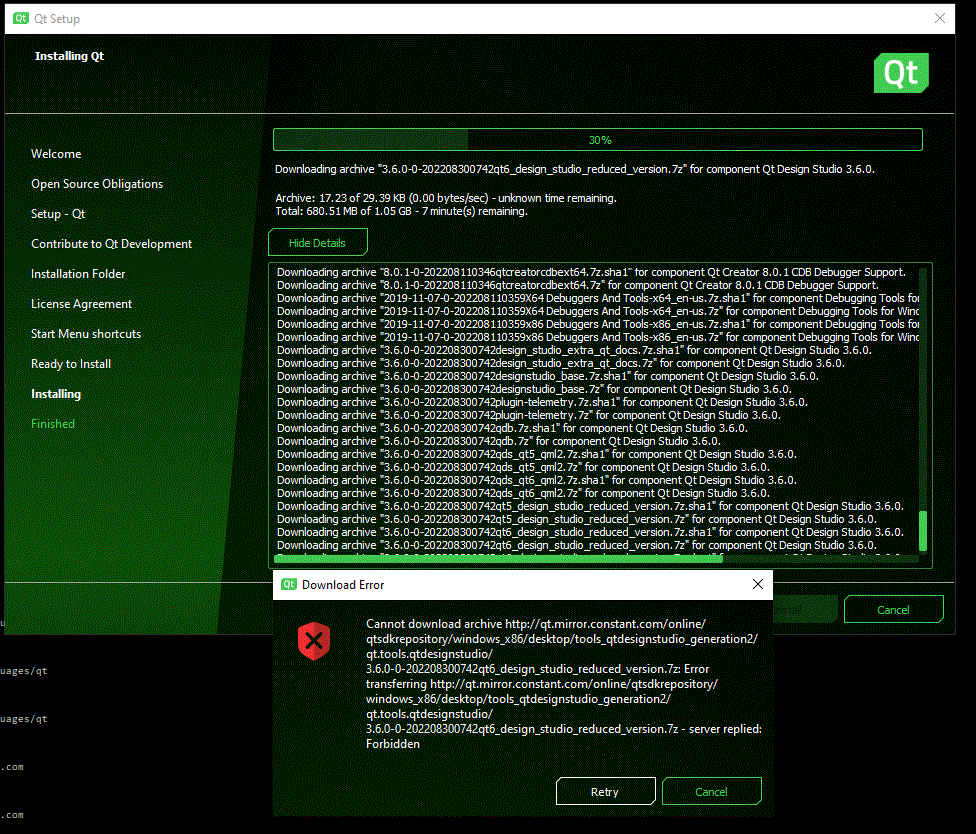Screen dimensions: 976x834
Task: Click the designstudio_base.7z.sha1 log line
Action: click(548, 376)
